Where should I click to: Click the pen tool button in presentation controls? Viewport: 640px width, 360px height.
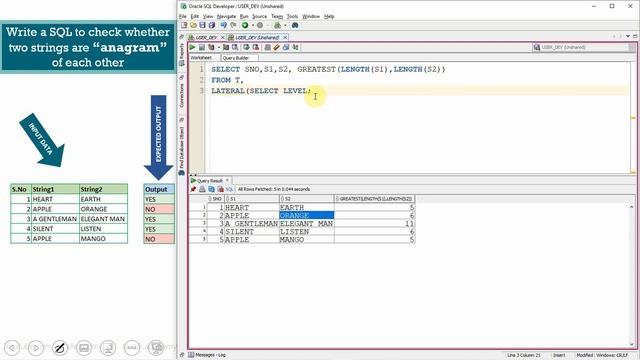60,348
